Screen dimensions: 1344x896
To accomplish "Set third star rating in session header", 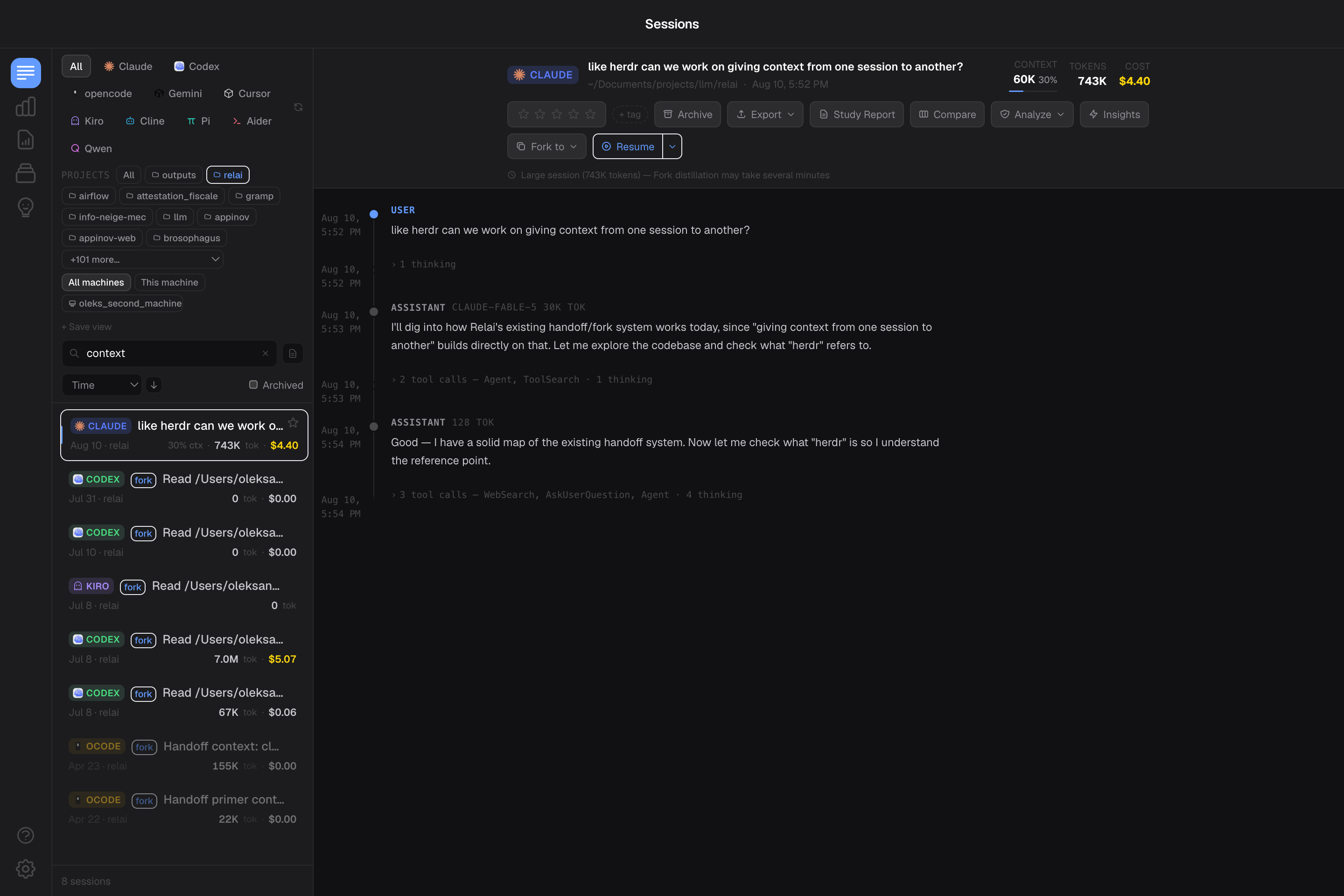I will tap(557, 114).
